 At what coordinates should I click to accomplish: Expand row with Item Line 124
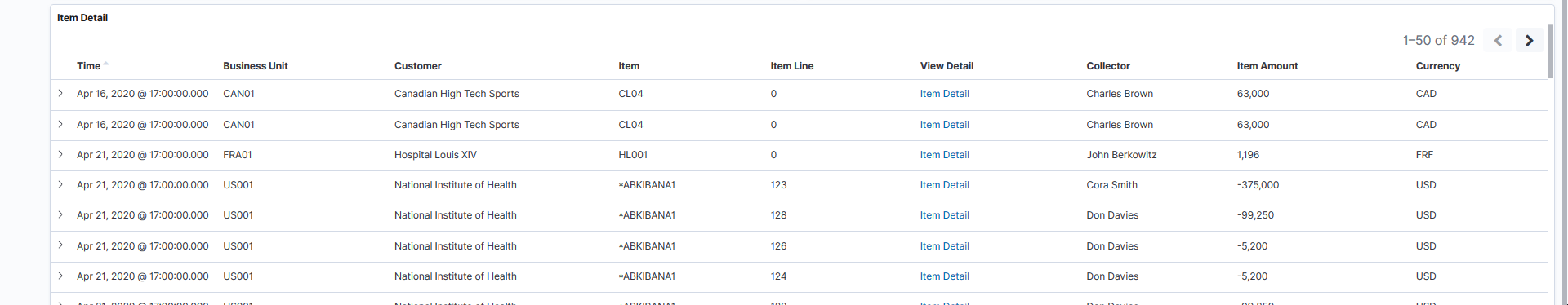[x=60, y=276]
